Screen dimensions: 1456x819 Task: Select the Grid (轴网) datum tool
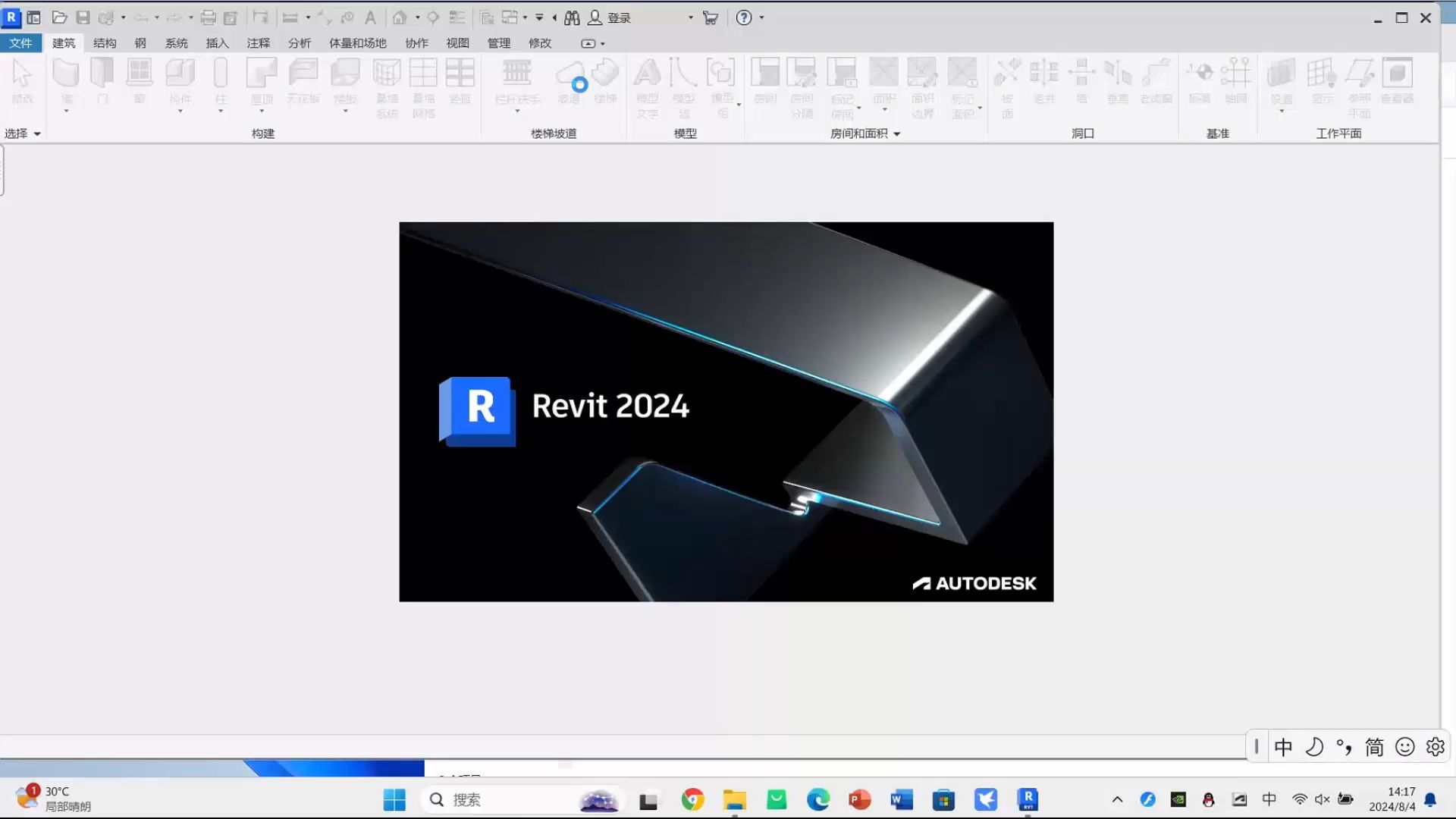pos(1236,82)
